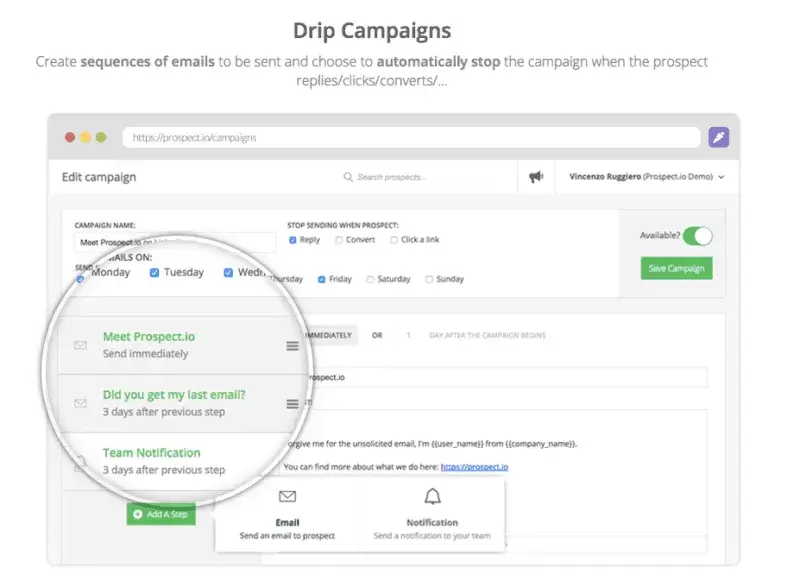The width and height of the screenshot is (800, 587).
Task: Open the Meet Prospect.io step
Action: click(149, 337)
